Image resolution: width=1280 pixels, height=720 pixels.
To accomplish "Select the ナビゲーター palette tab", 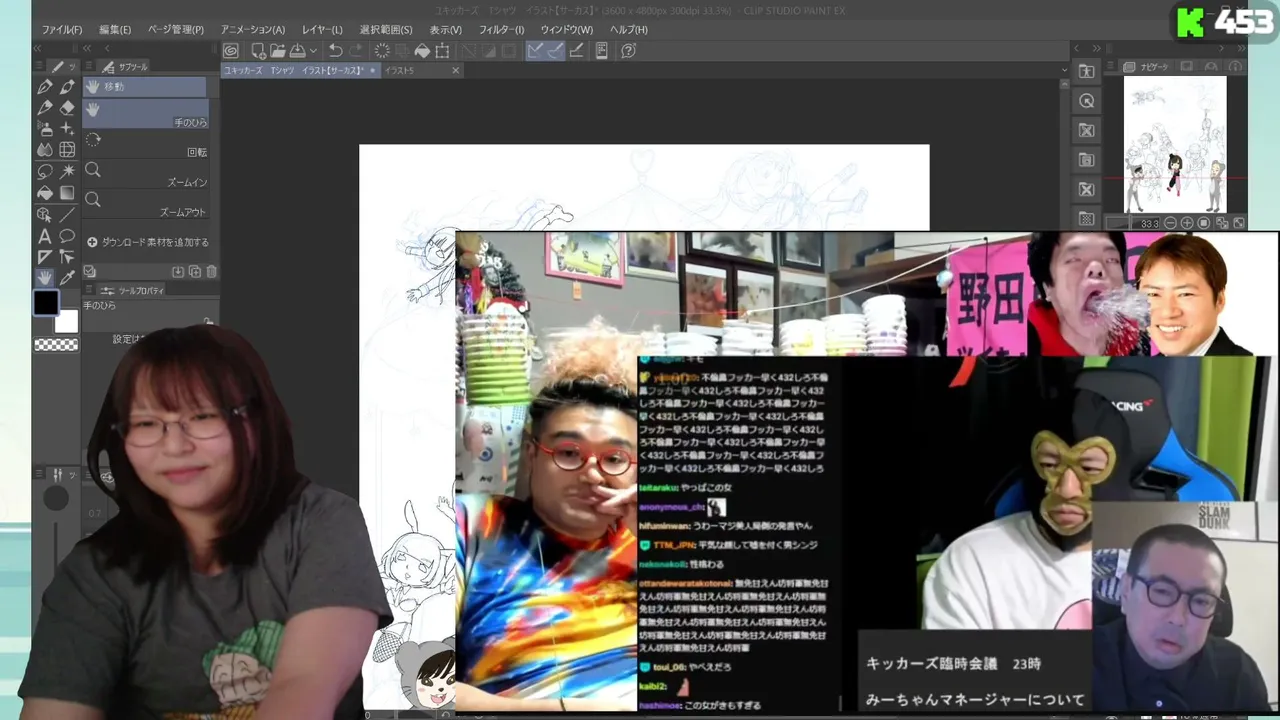I will coord(1147,67).
